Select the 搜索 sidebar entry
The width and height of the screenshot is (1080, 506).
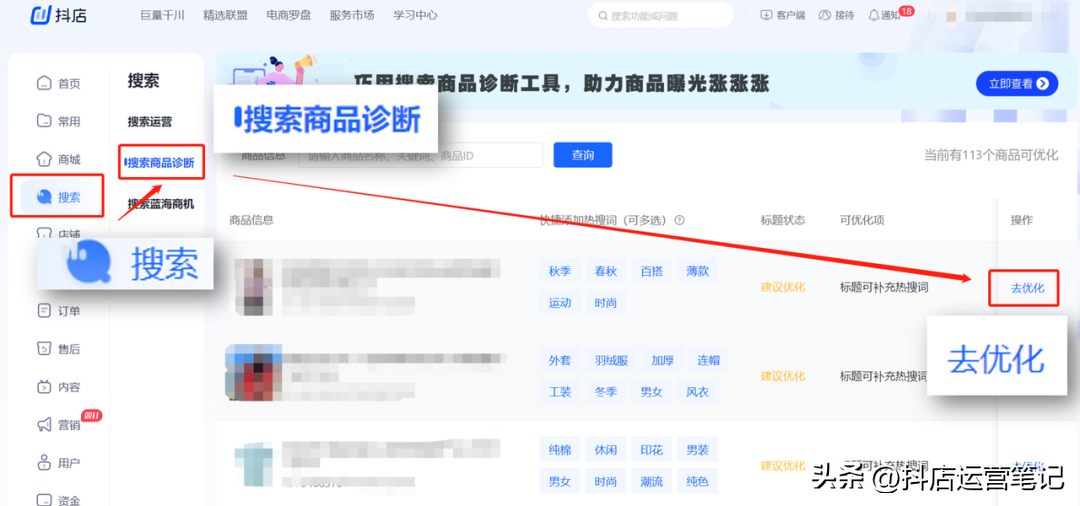pyautogui.click(x=58, y=198)
